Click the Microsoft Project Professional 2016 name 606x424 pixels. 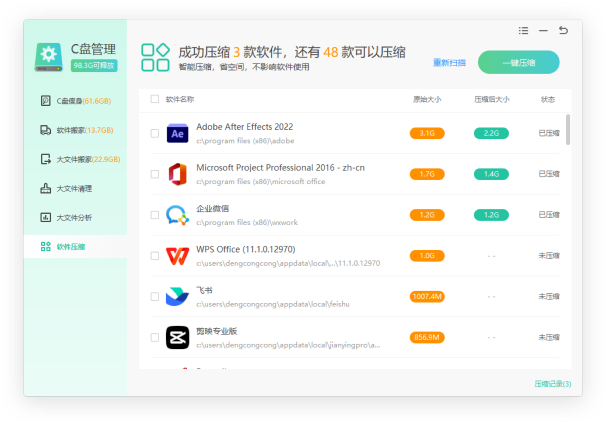click(x=281, y=168)
